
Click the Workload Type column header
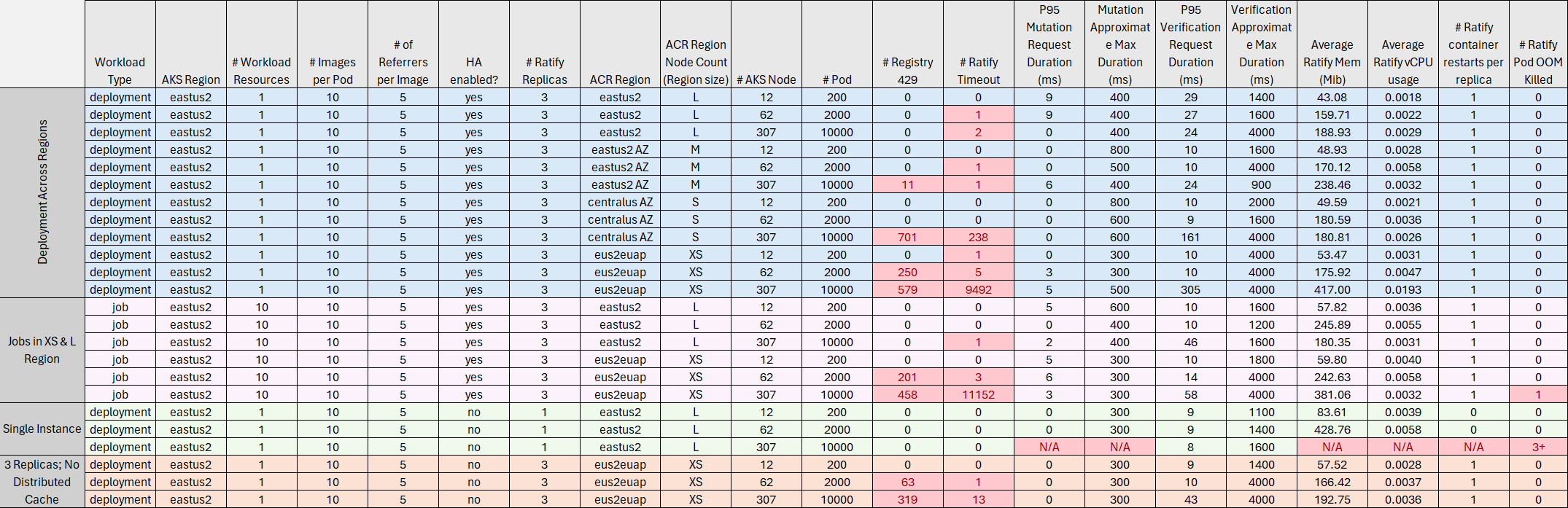pyautogui.click(x=120, y=71)
